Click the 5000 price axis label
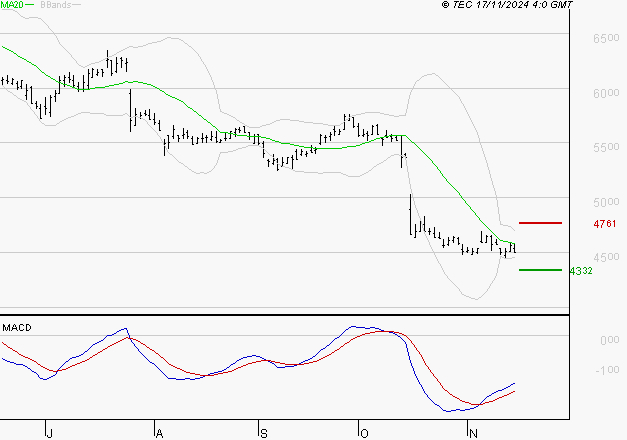Viewport: 627px width, 440px height. pos(606,202)
